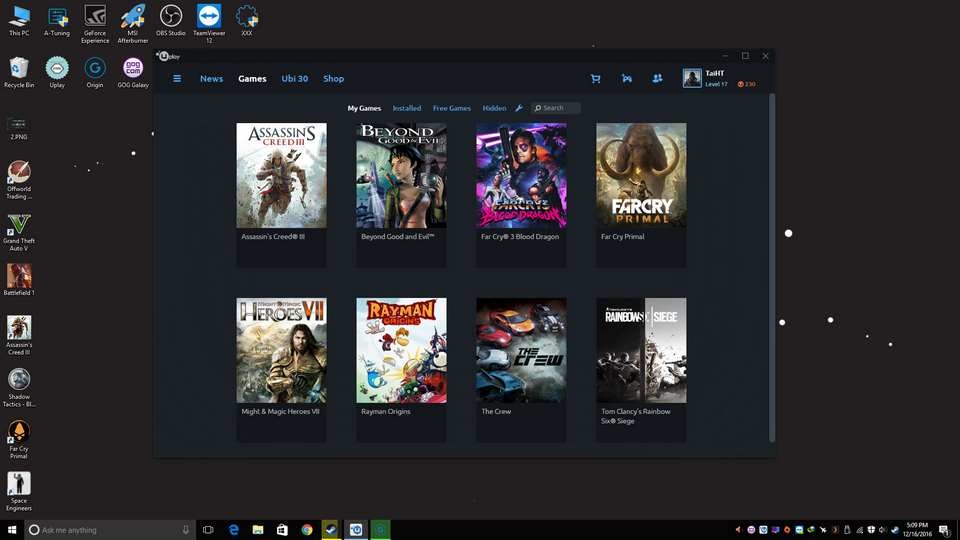This screenshot has height=540, width=960.
Task: Select the 2.PNG file on desktop
Action: coord(18,129)
